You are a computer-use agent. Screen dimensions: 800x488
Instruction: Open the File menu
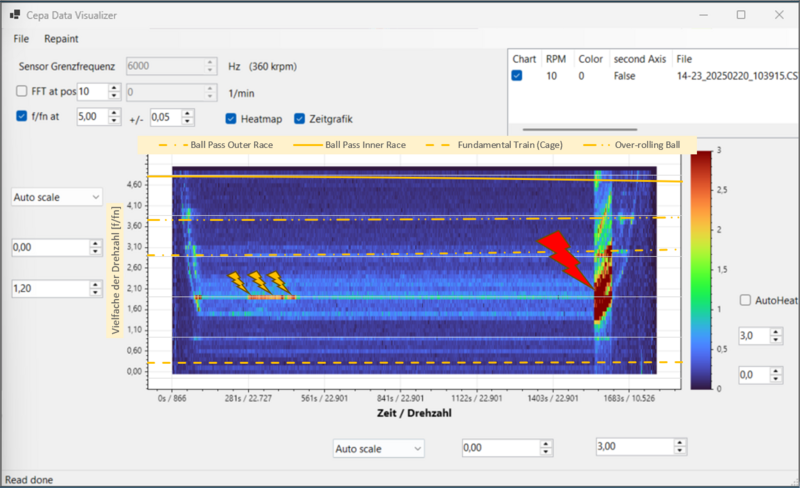click(x=21, y=40)
